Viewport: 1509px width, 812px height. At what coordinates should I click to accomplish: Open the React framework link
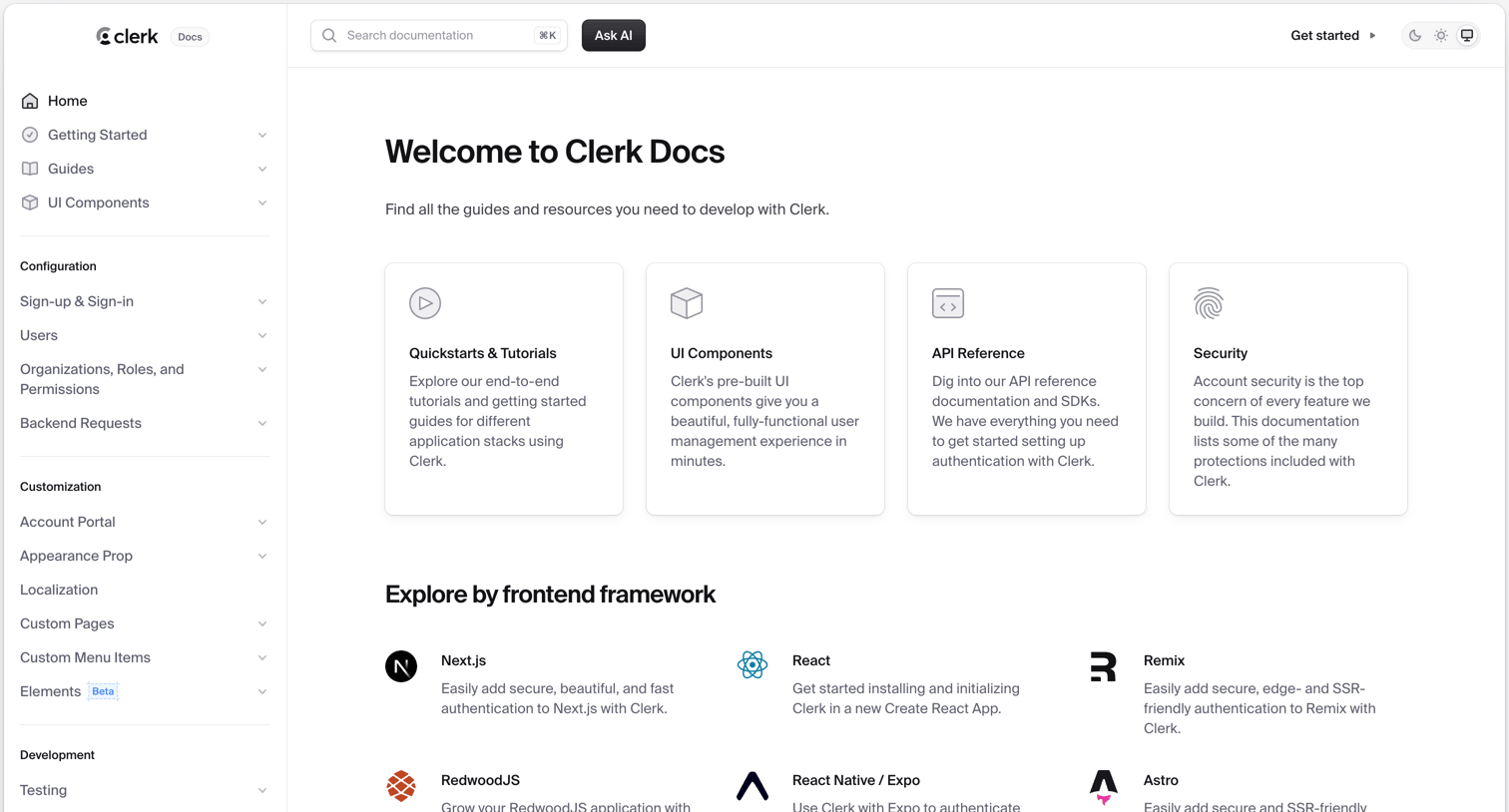[x=811, y=660]
